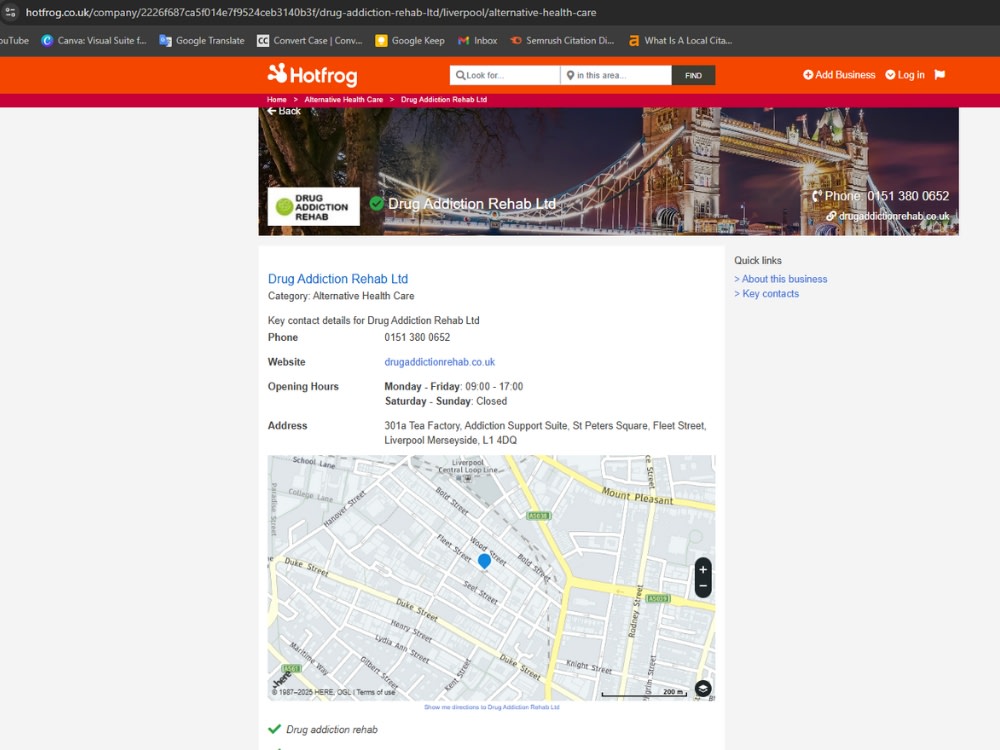Click the blue map location marker

(x=484, y=561)
